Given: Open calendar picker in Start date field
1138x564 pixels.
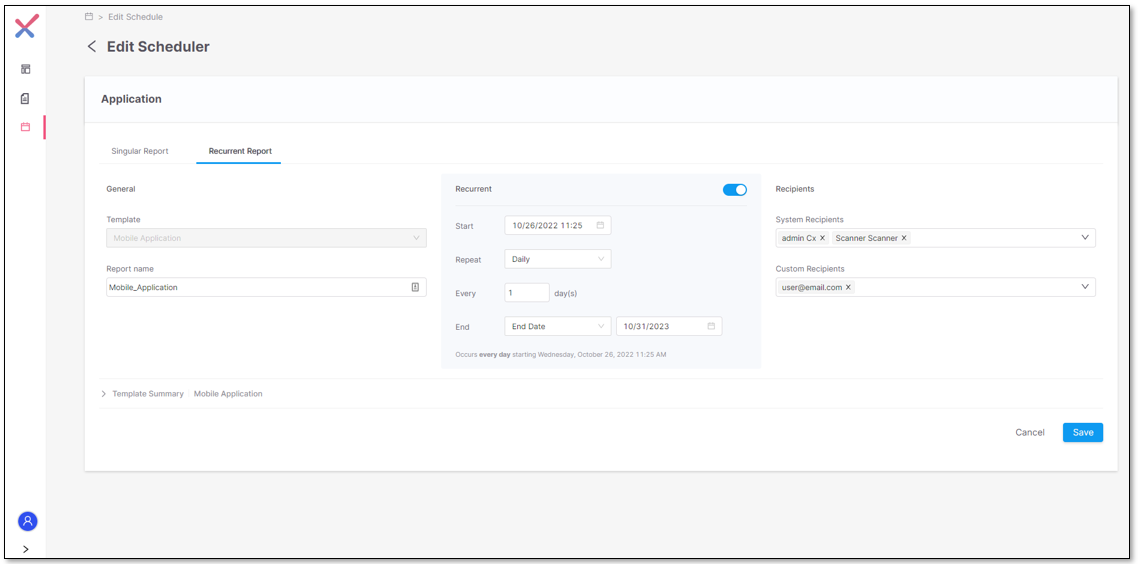Looking at the screenshot, I should click(x=600, y=226).
